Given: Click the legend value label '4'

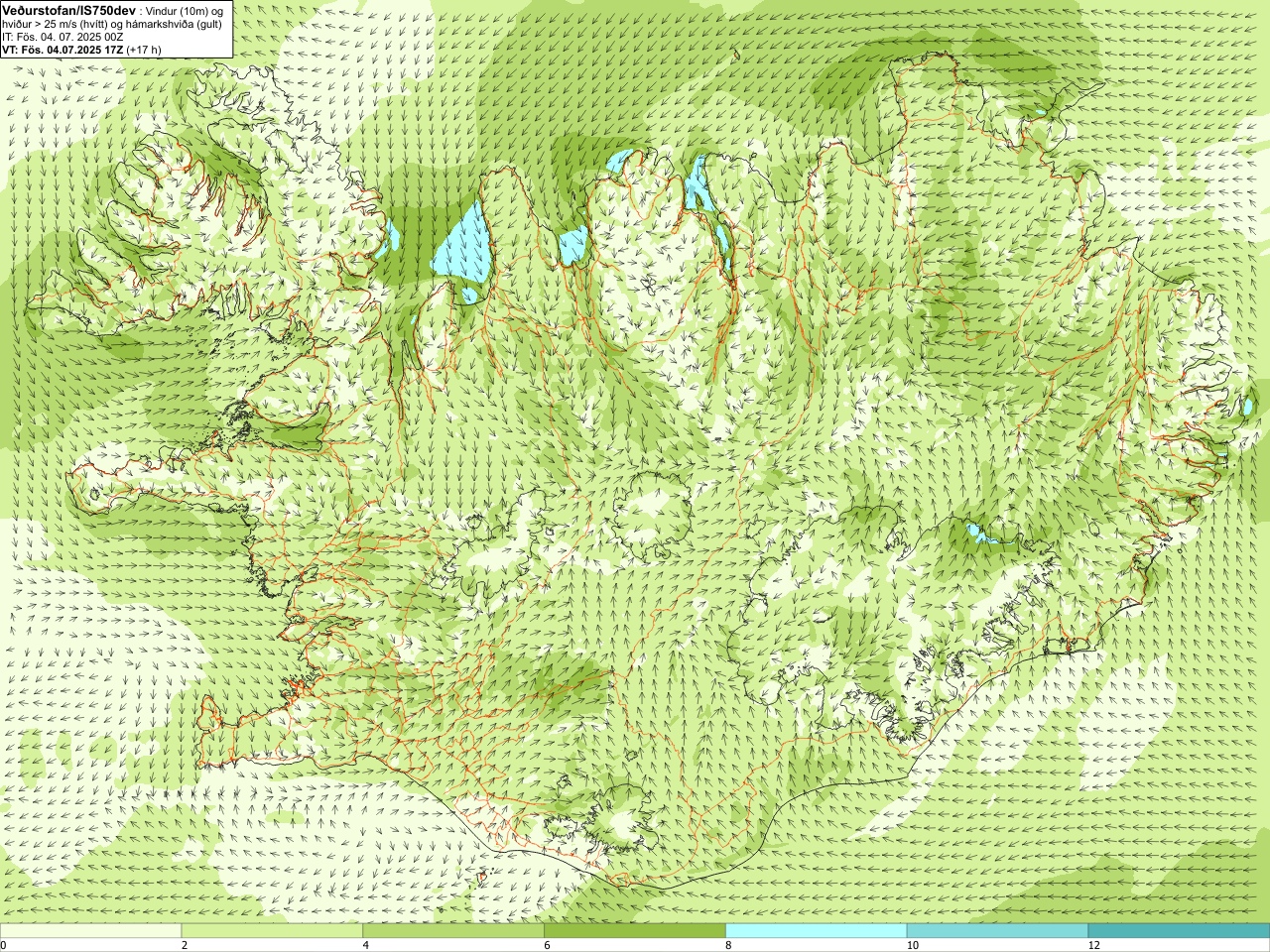Looking at the screenshot, I should click(x=366, y=945).
